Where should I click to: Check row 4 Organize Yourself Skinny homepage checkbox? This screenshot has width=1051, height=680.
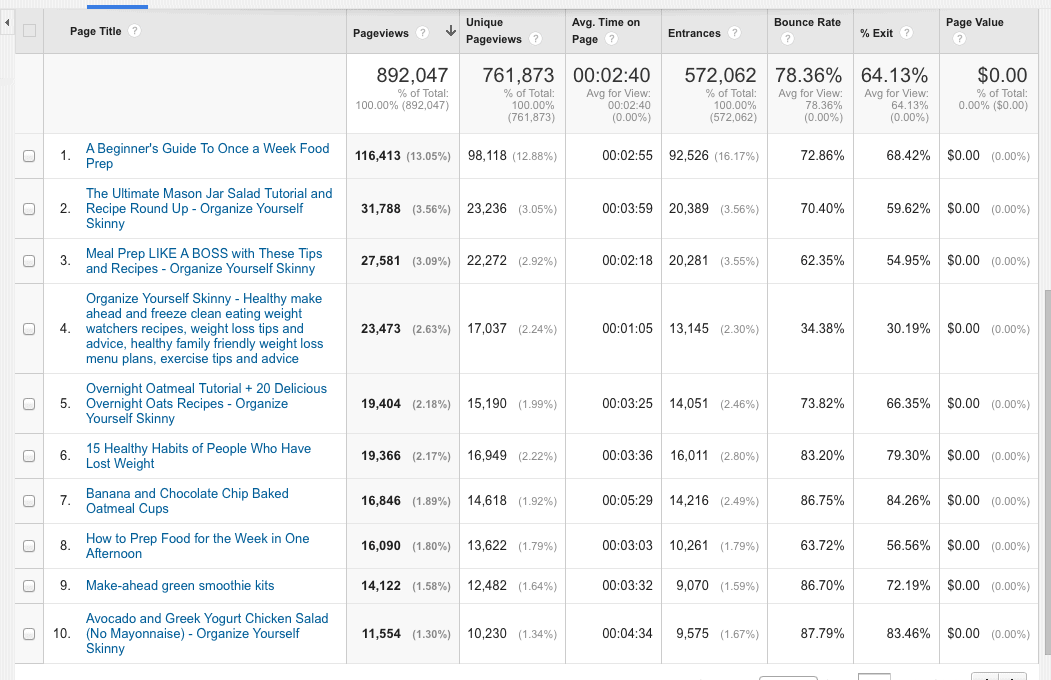(x=29, y=329)
